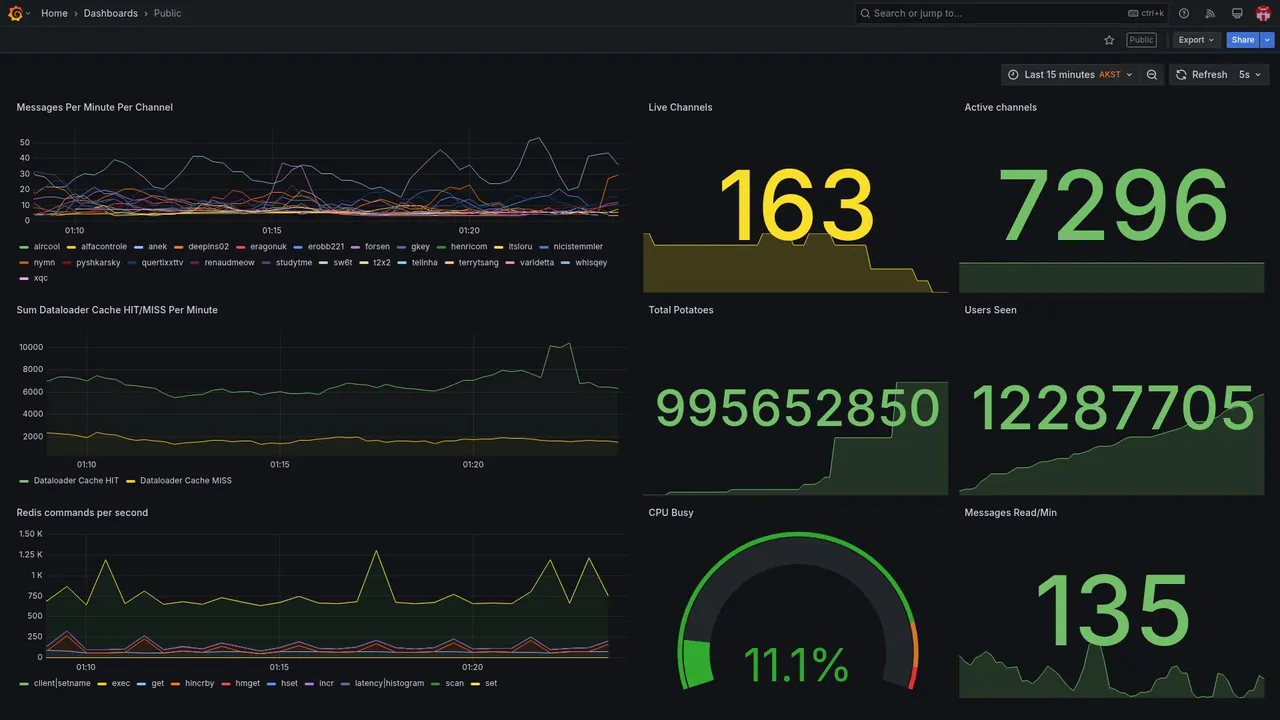Screen dimensions: 1280x720
Task: Click the zoom out time range icon
Action: click(1152, 74)
